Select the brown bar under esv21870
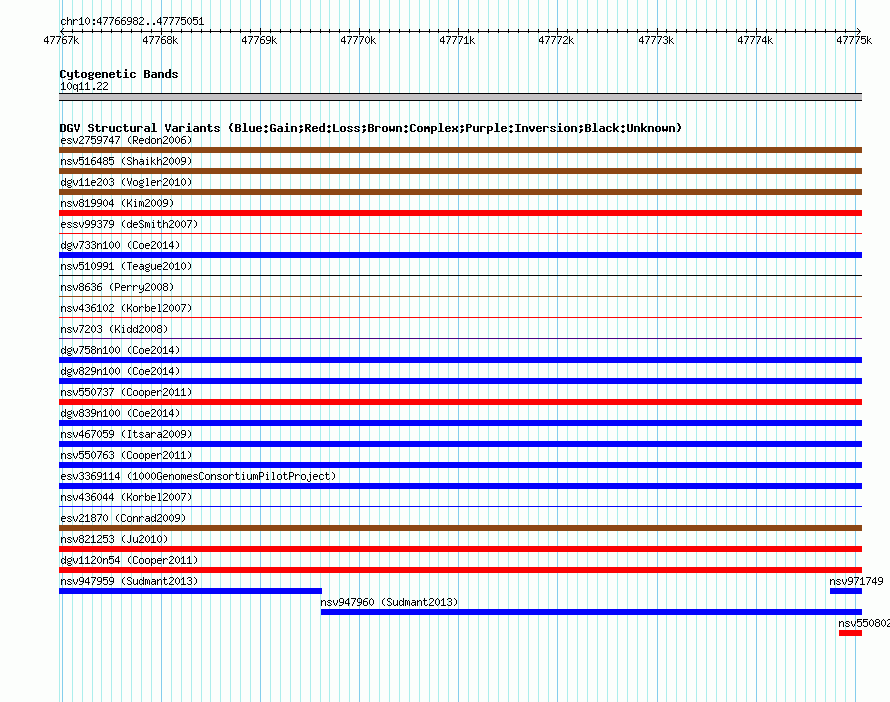890x702 pixels. coord(460,528)
